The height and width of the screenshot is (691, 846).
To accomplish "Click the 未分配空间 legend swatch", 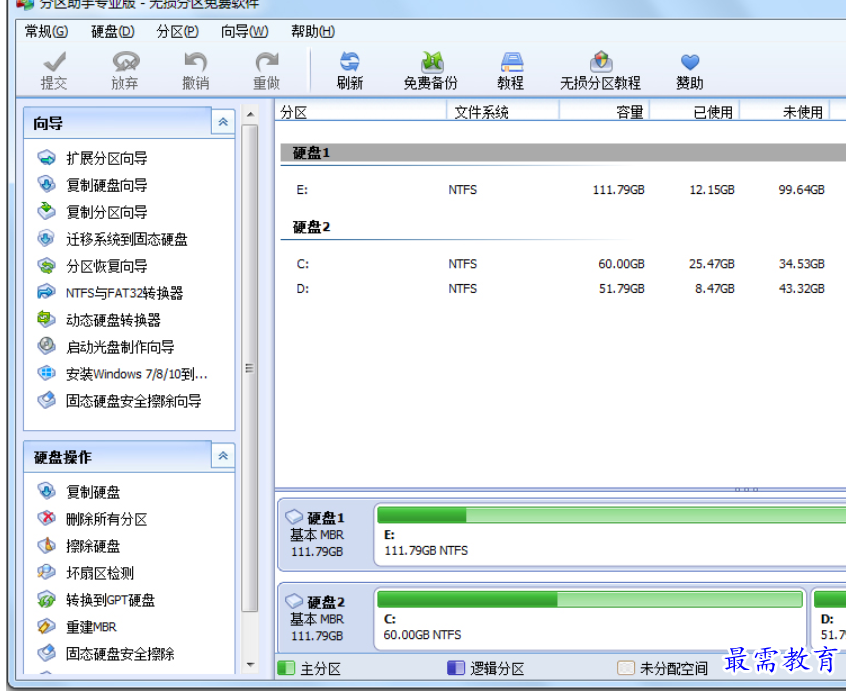I will 625,668.
